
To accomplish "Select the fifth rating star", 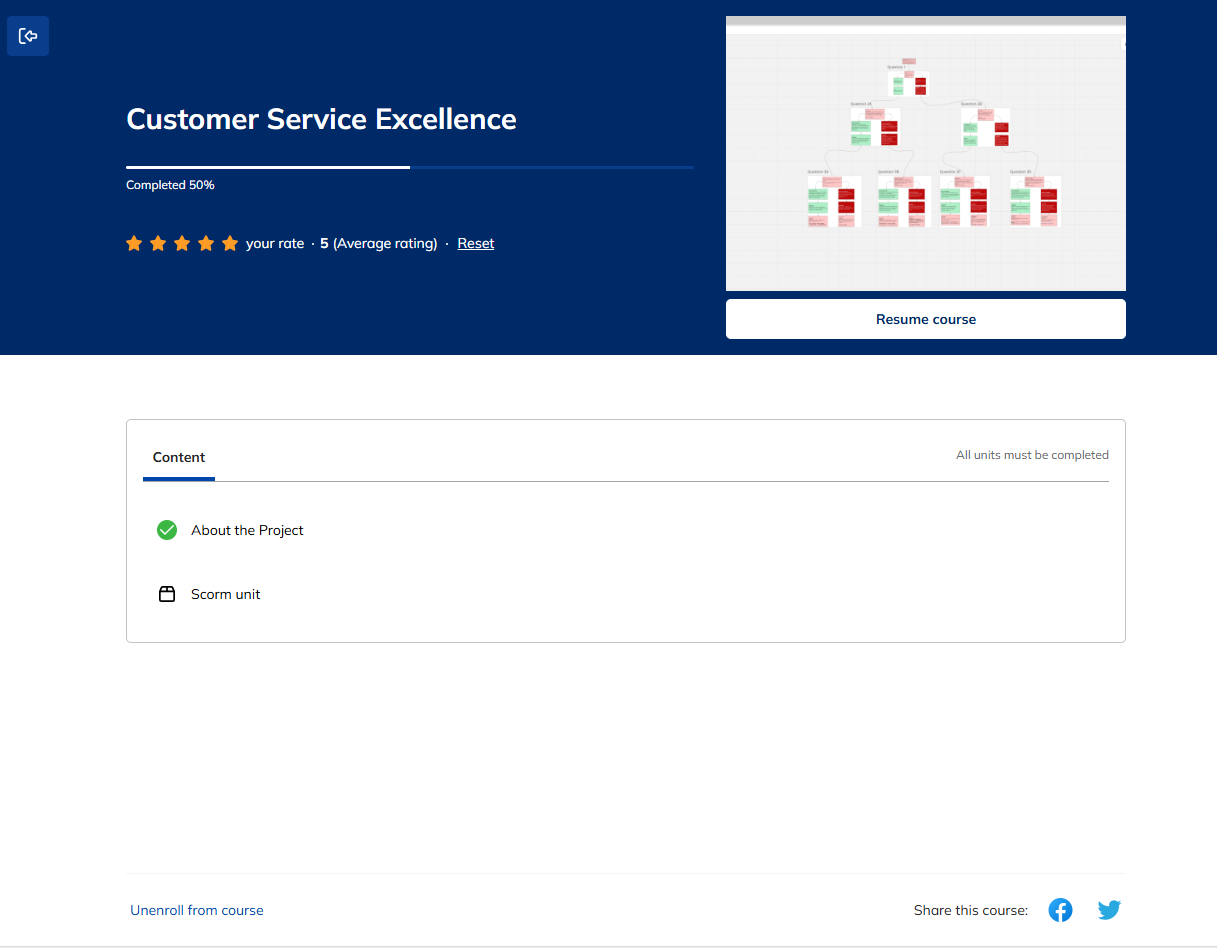I will pyautogui.click(x=230, y=242).
